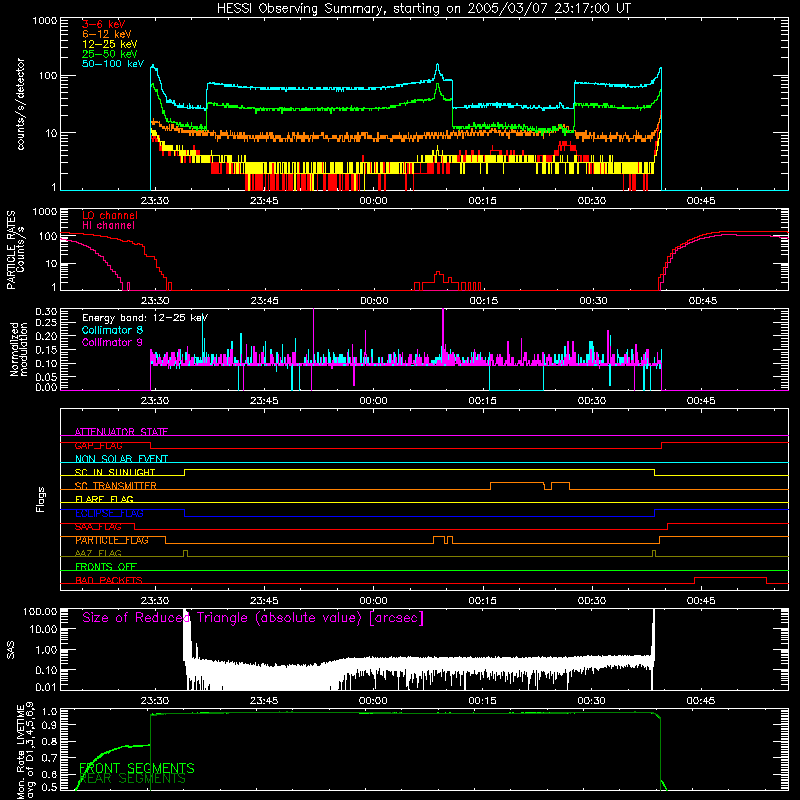Click the PARTICLE_FLAG label
This screenshot has width=800, height=800.
tap(112, 540)
